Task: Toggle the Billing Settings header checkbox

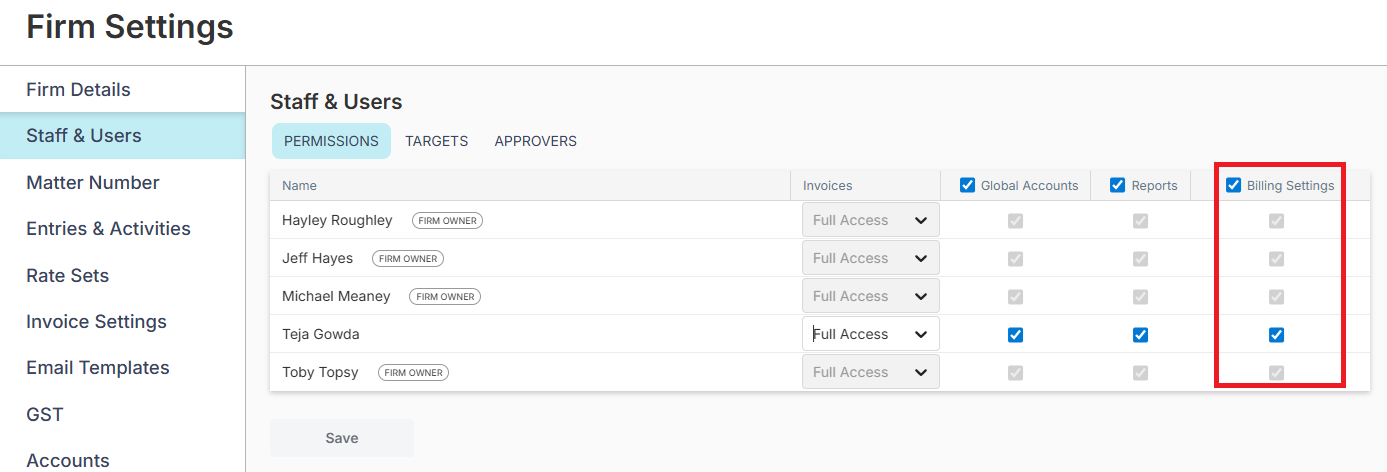Action: tap(1234, 185)
